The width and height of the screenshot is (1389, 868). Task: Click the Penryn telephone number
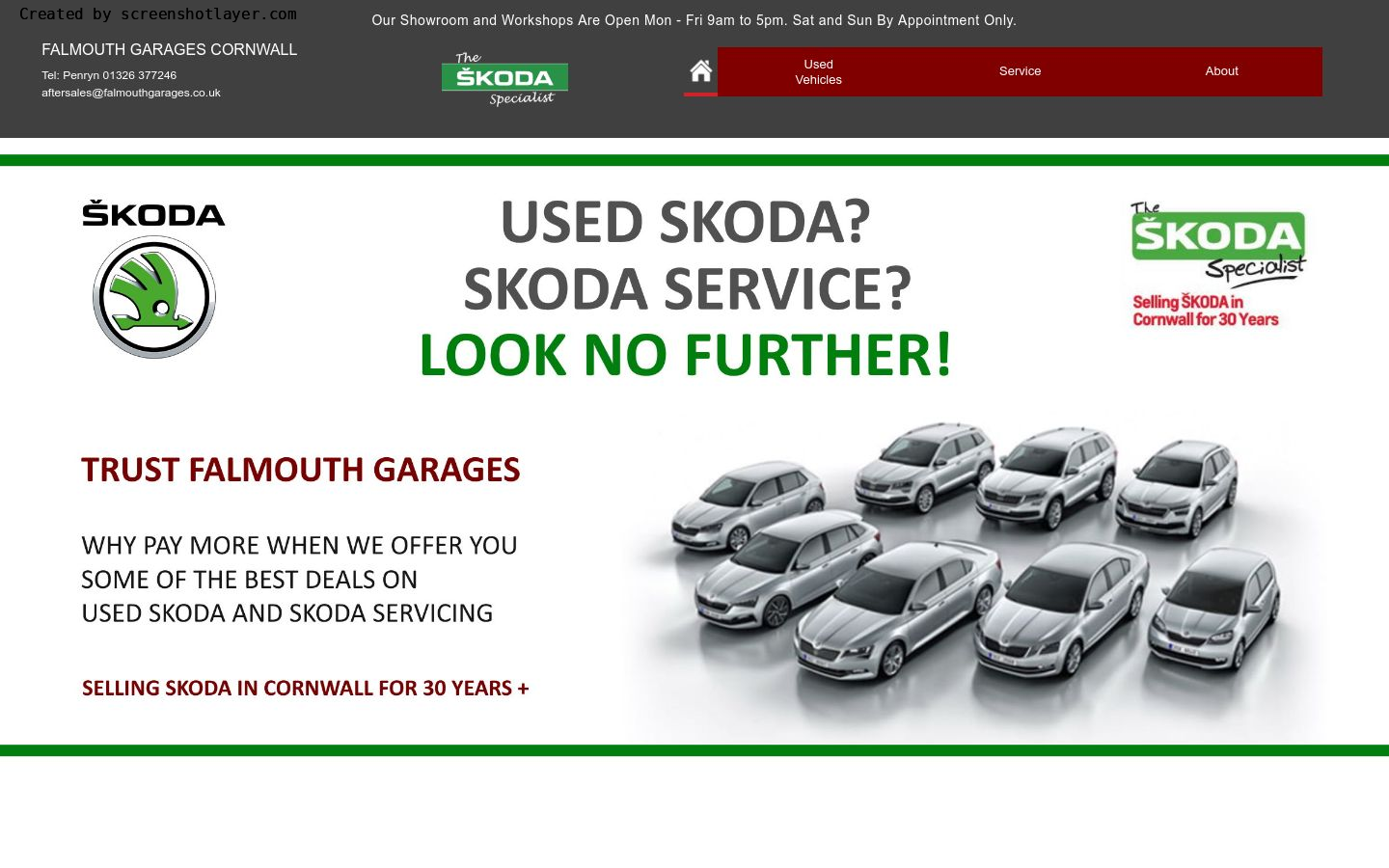pos(109,75)
